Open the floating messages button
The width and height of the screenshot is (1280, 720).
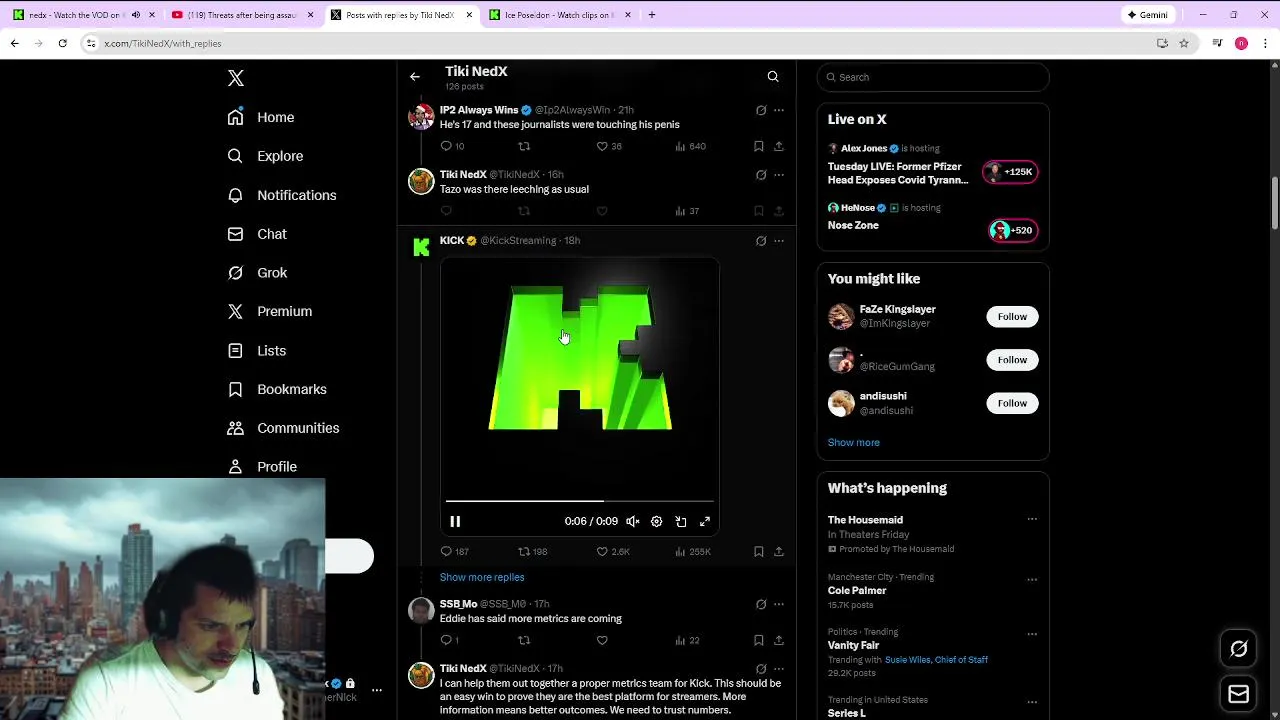[x=1239, y=694]
